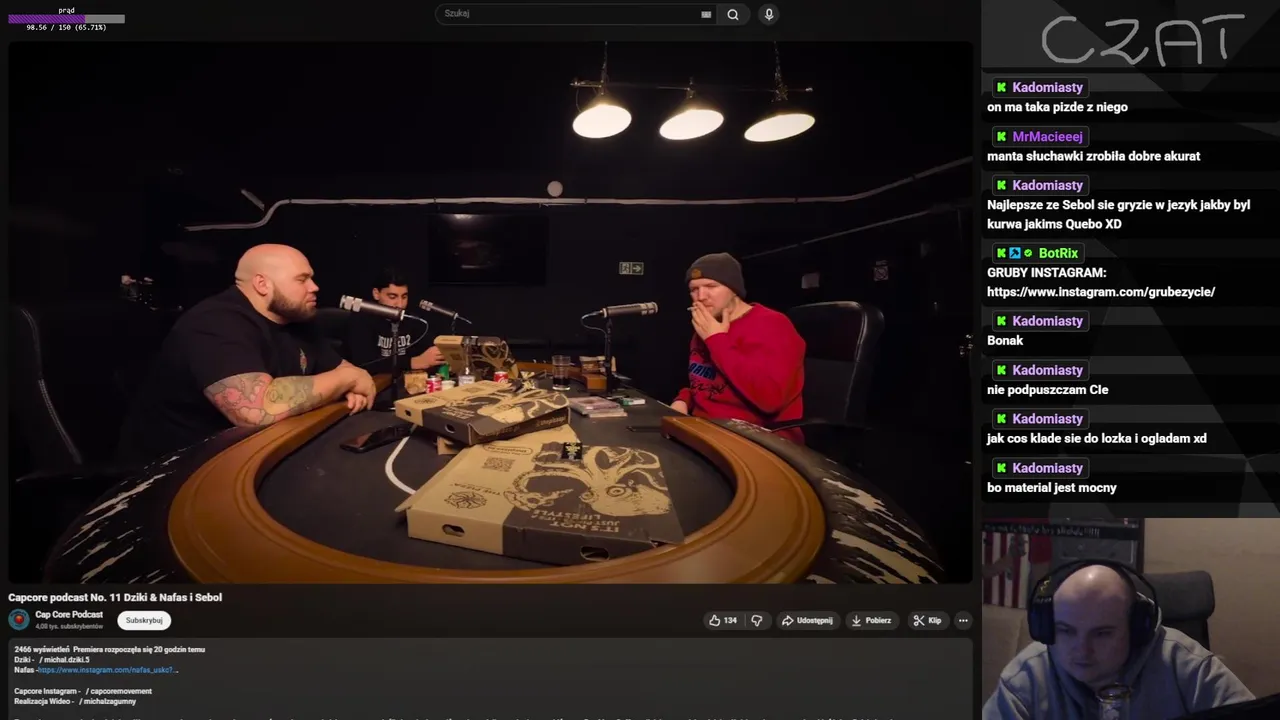Open grubezycie Instagram link in chat
Viewport: 1280px width, 720px height.
click(x=1101, y=292)
